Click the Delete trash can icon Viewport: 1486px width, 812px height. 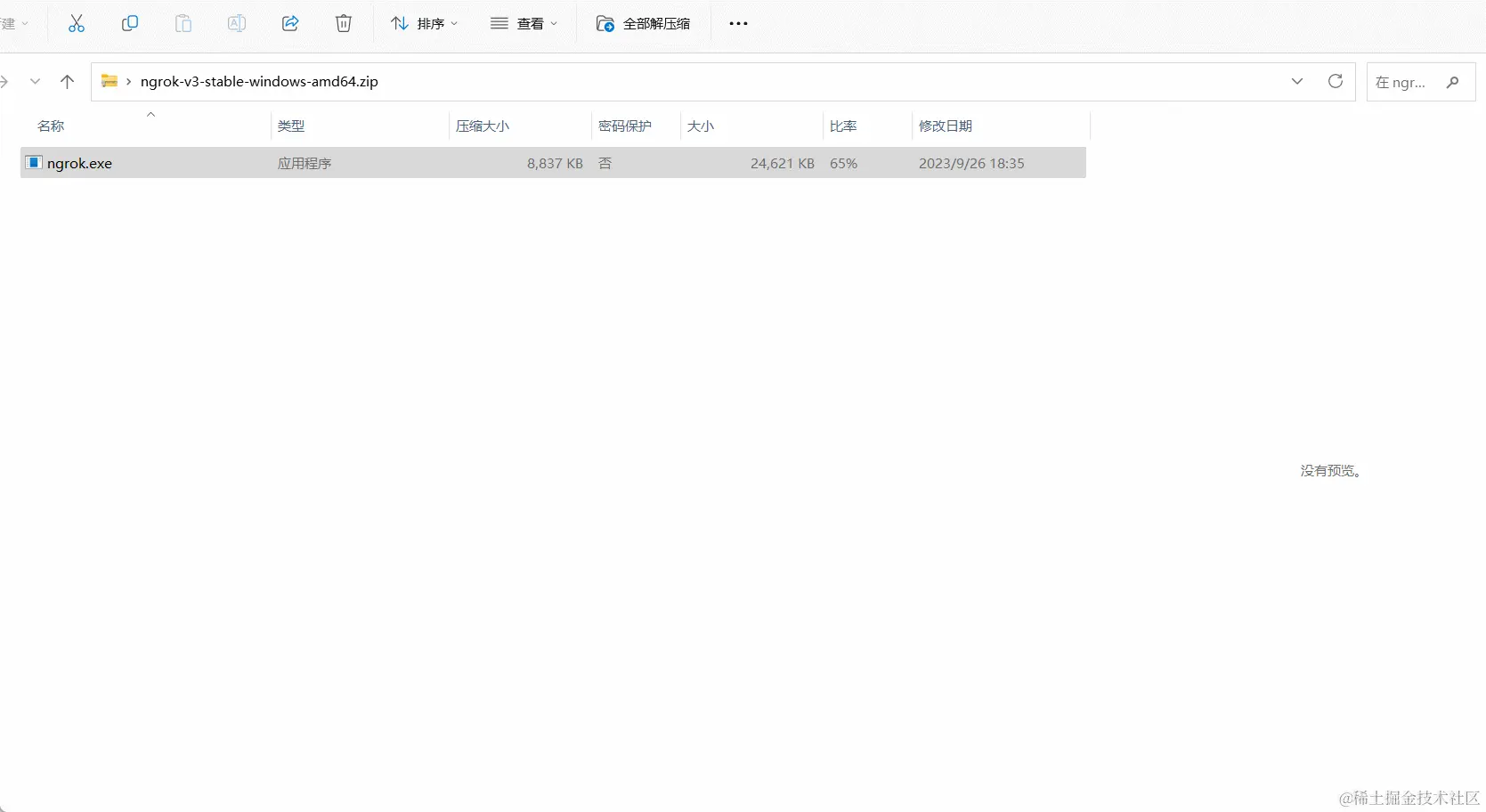pos(344,24)
